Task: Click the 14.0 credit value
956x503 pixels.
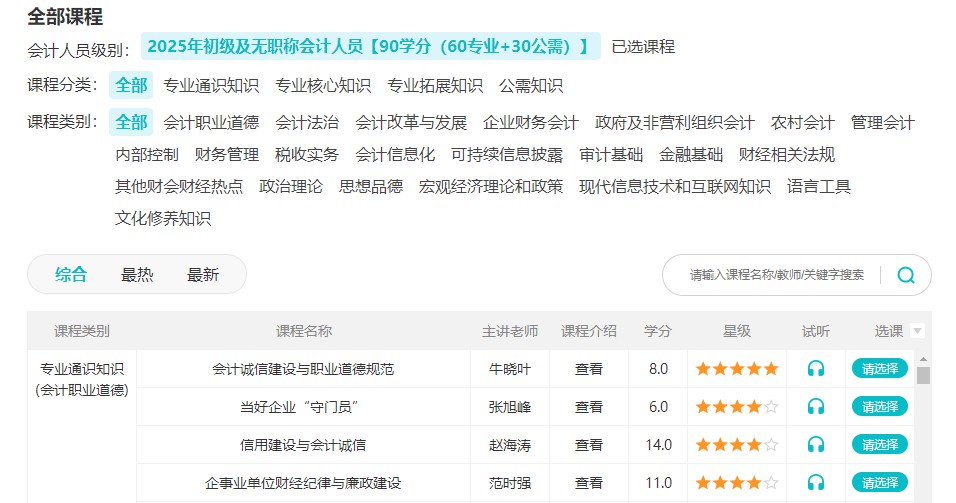Action: click(658, 444)
